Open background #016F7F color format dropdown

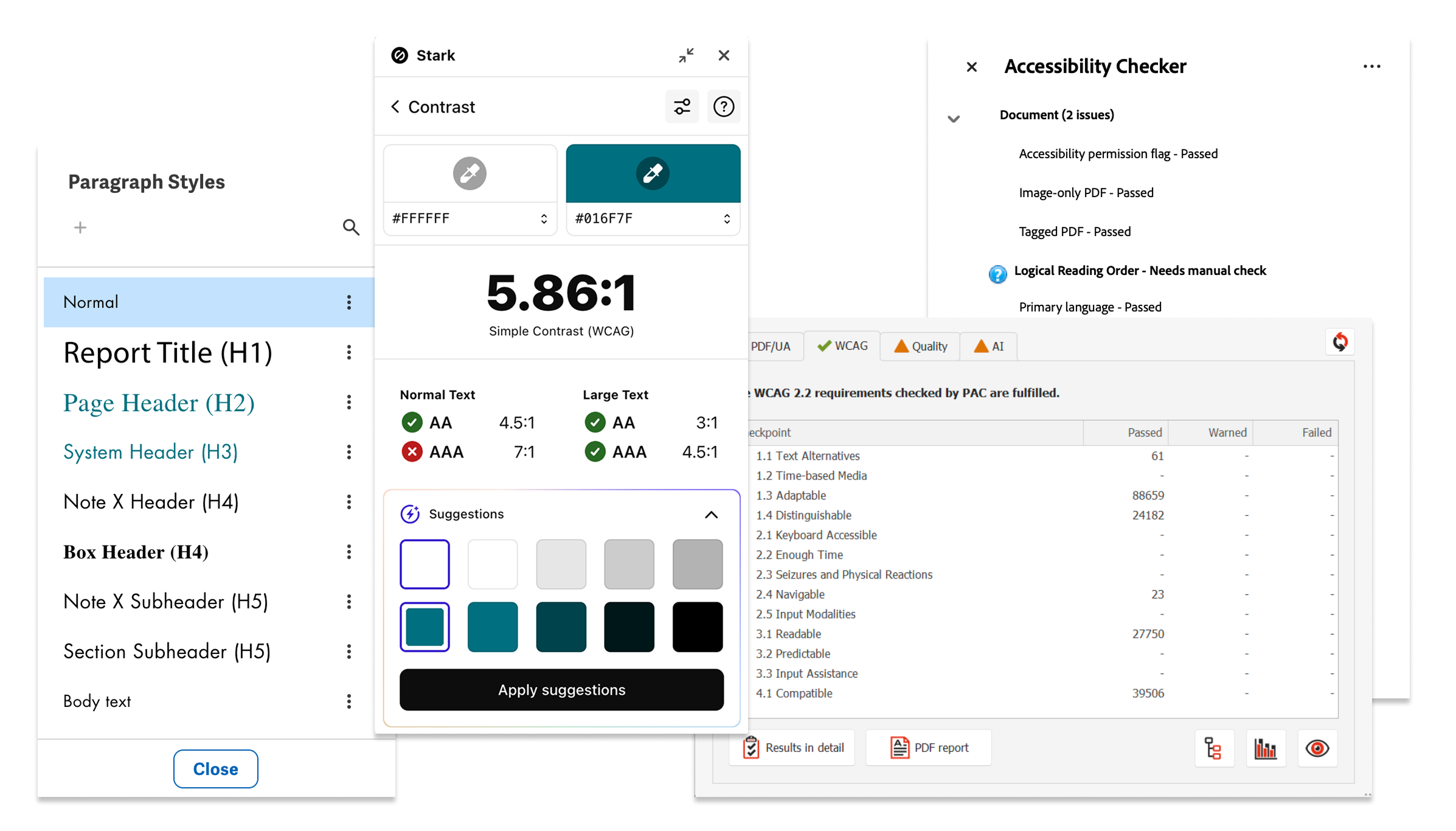[x=727, y=219]
